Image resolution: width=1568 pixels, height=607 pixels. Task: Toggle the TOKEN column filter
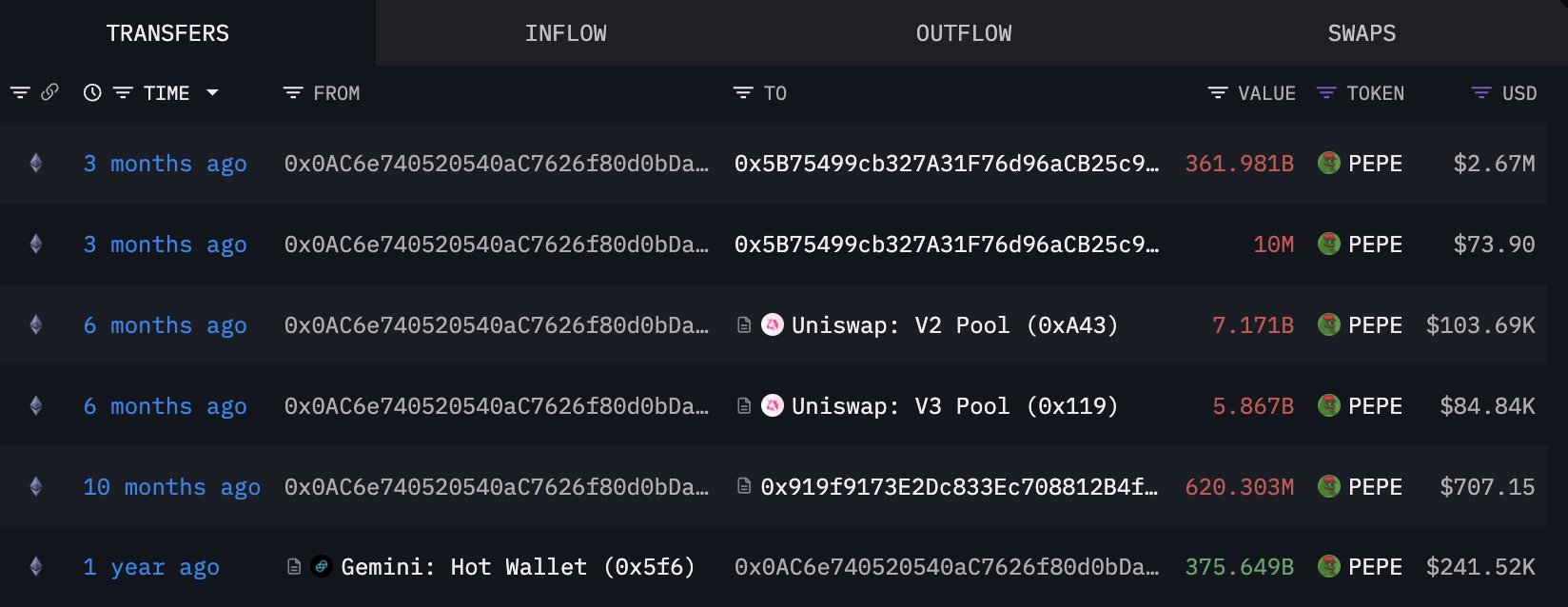(x=1326, y=93)
